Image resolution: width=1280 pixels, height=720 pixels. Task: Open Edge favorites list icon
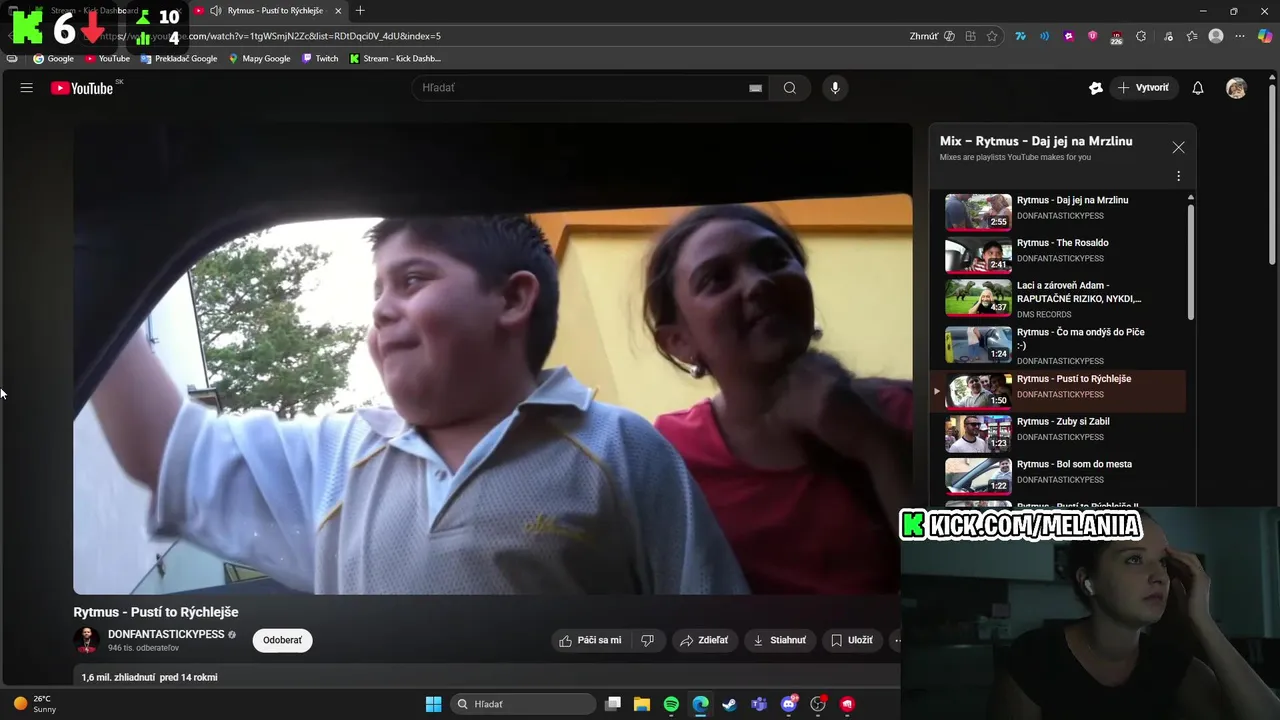coord(1192,36)
